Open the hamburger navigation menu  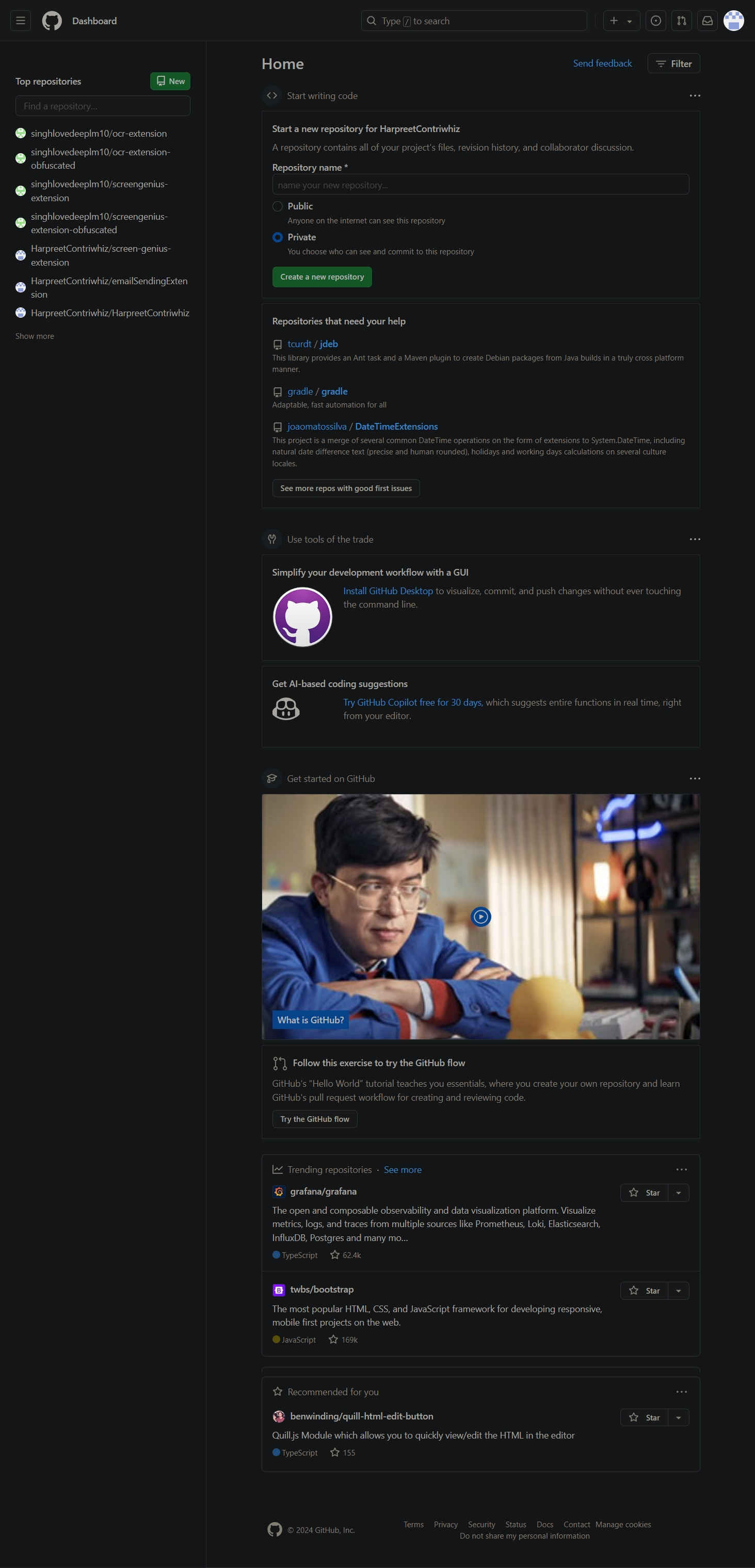[x=21, y=21]
